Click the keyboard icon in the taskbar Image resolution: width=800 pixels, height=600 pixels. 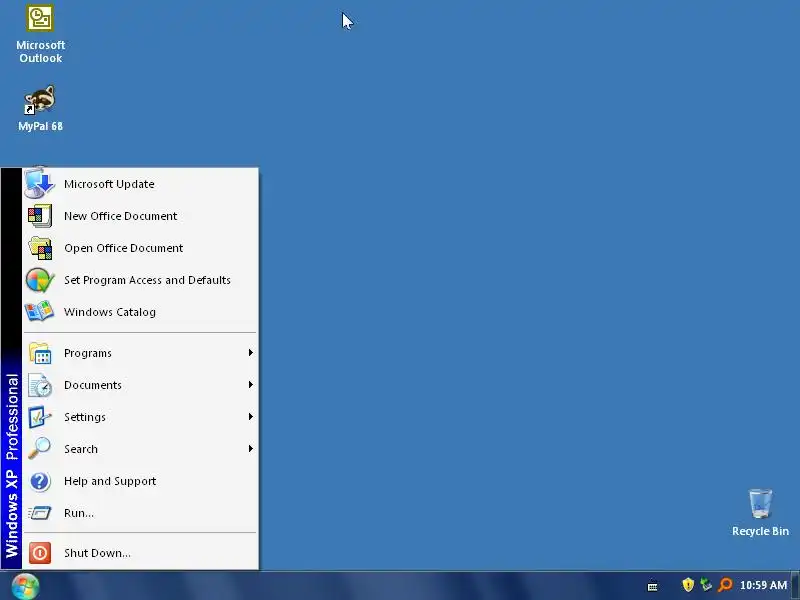tap(653, 587)
